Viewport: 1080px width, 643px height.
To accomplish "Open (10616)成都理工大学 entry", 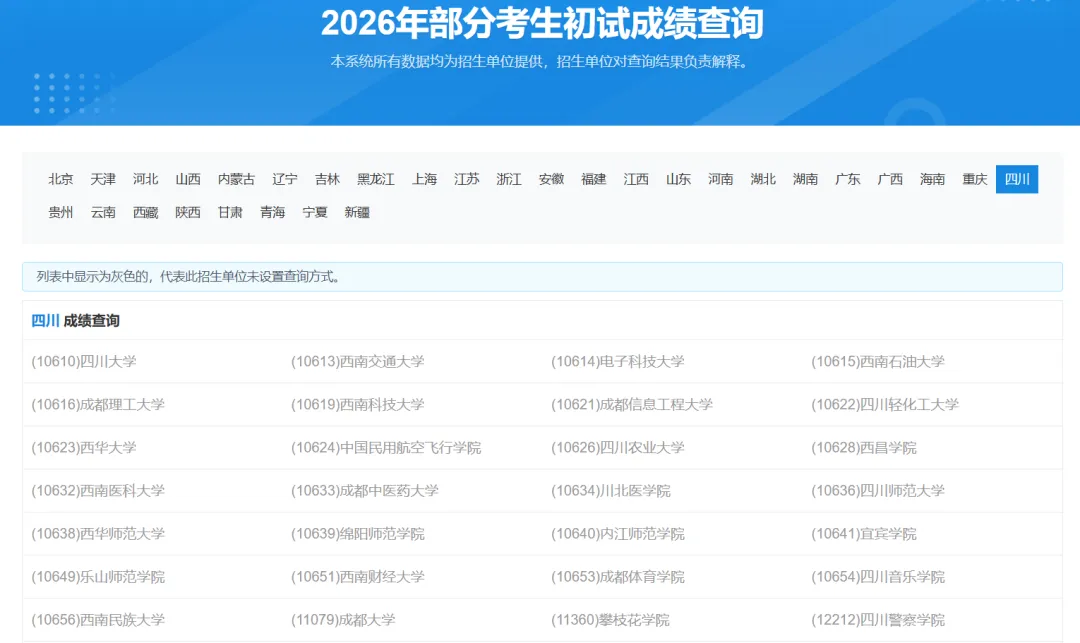I will coord(98,404).
